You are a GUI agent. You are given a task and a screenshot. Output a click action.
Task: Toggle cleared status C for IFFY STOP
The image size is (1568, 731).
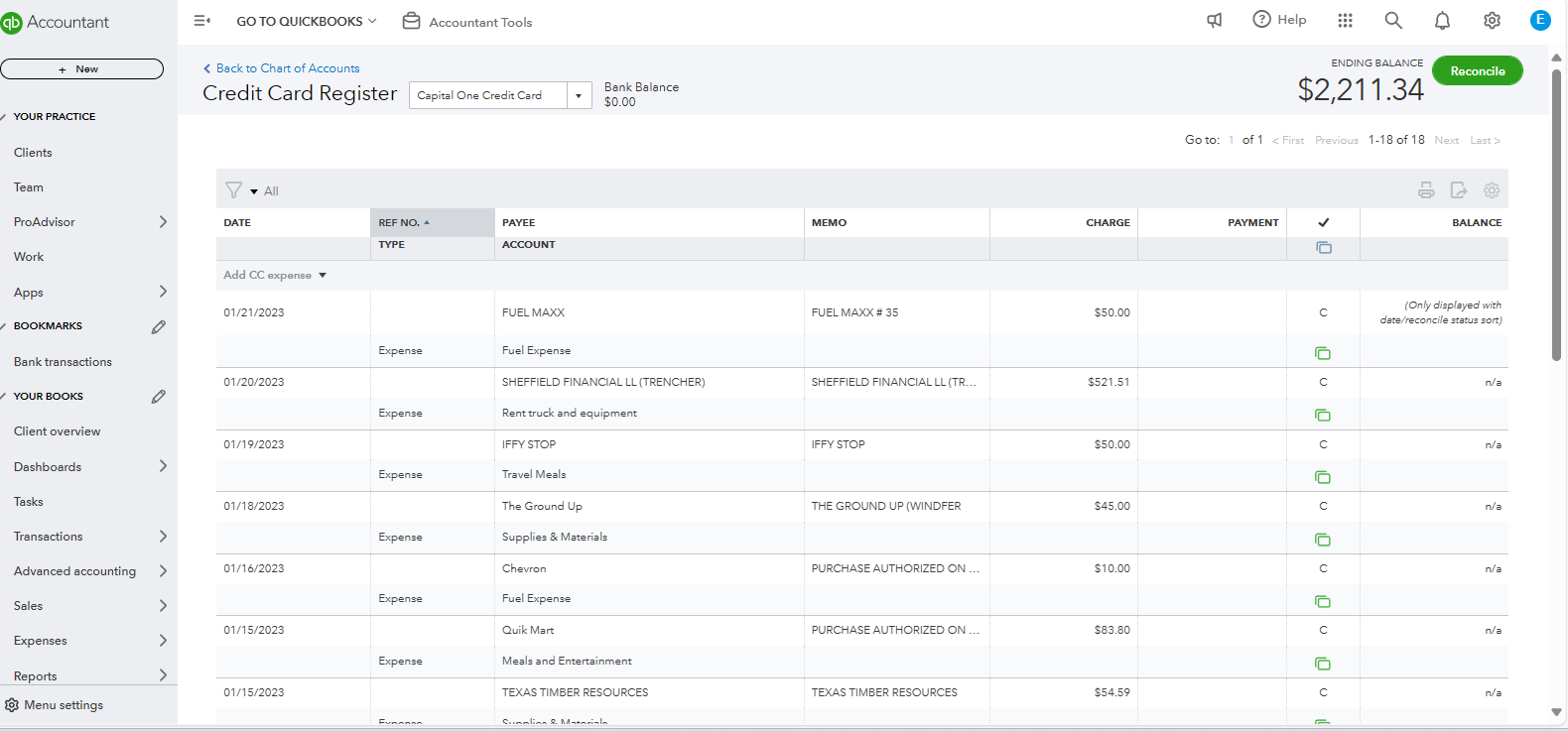click(1323, 444)
